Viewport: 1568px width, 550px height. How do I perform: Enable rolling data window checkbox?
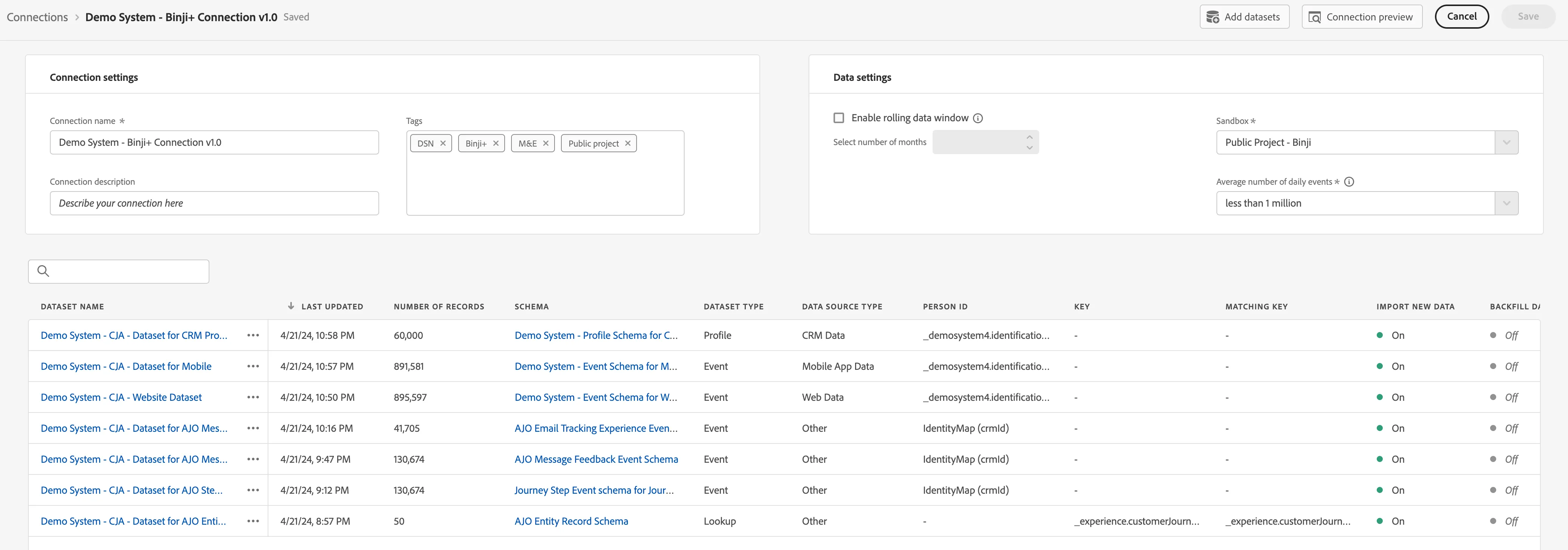tap(839, 118)
